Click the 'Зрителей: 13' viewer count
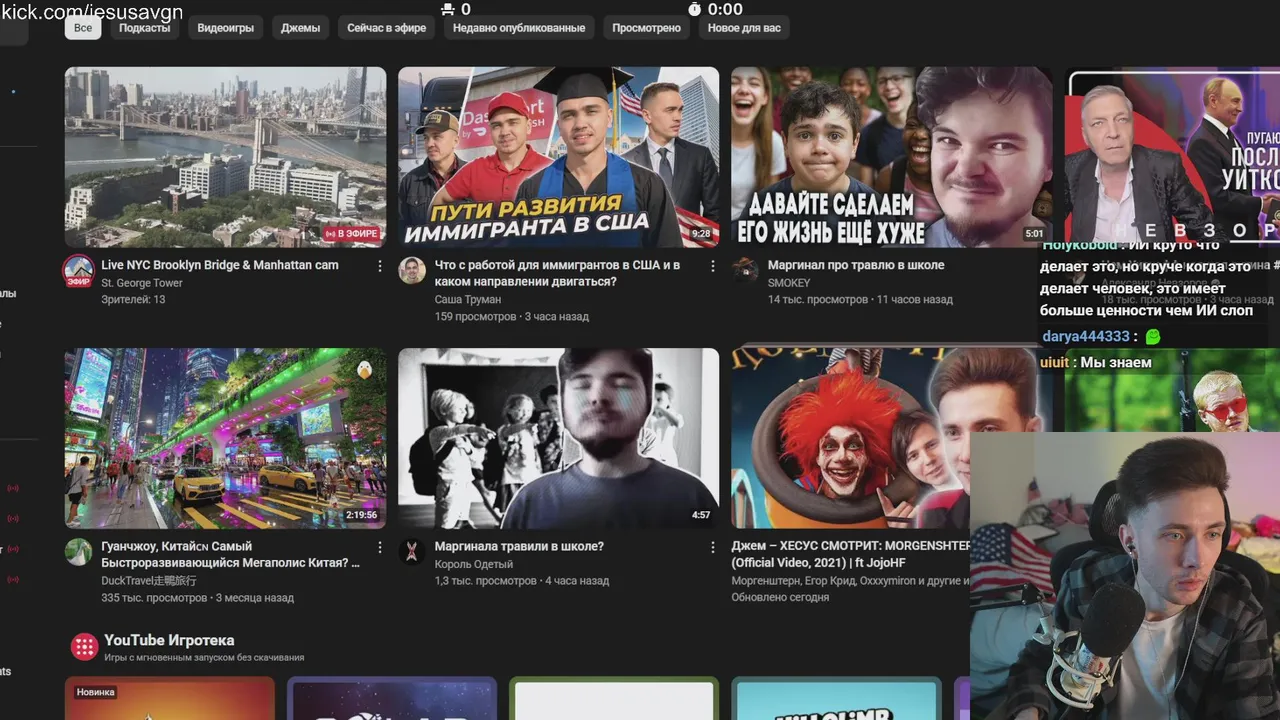 coord(133,299)
